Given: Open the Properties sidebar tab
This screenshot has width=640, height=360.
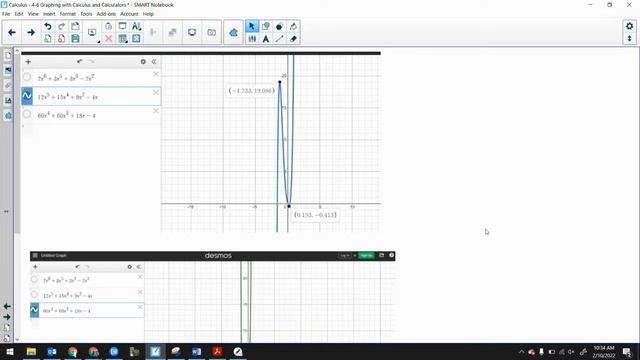Looking at the screenshot, I should click(8, 100).
